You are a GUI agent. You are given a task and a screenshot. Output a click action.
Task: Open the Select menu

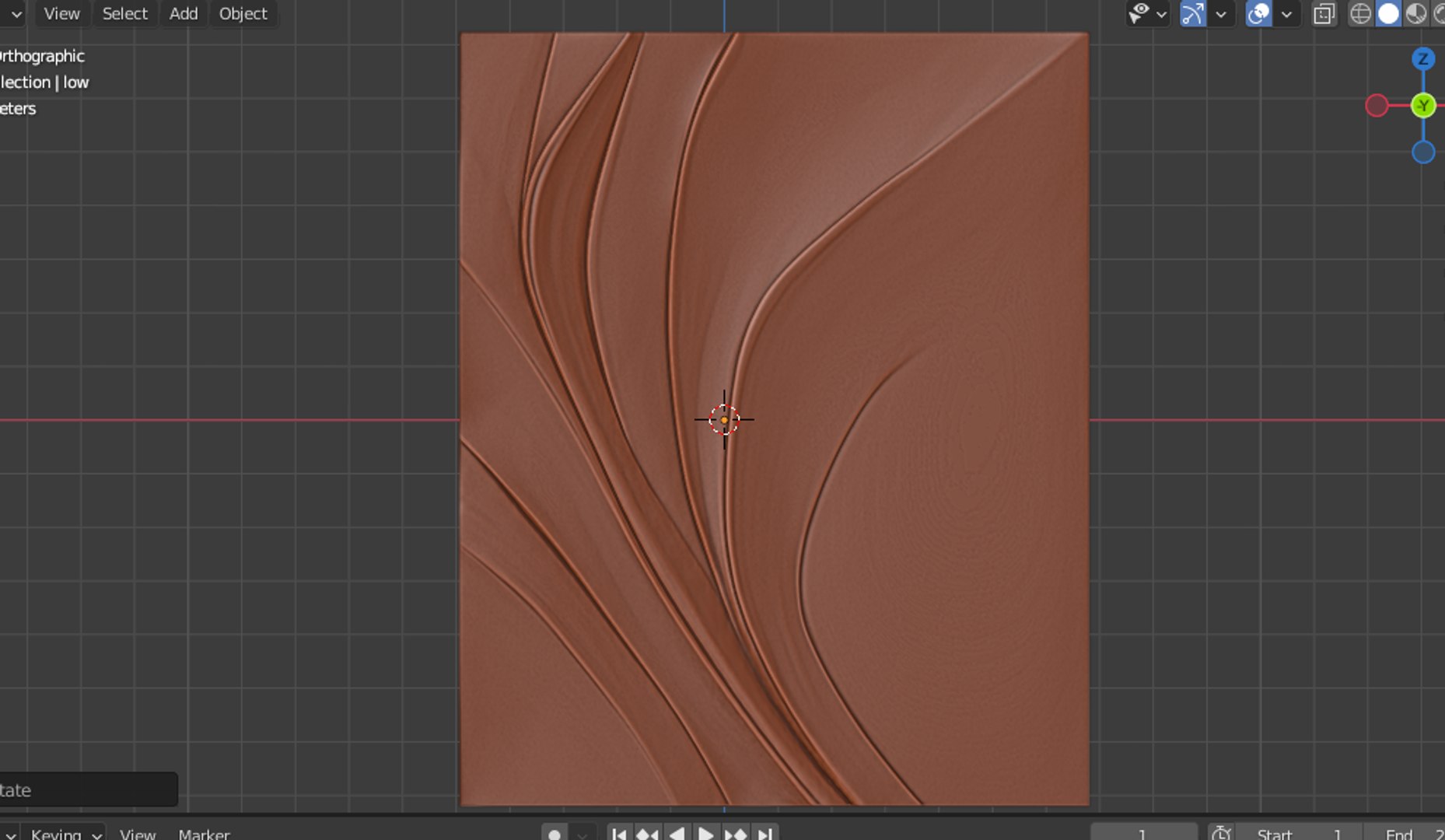[x=124, y=13]
